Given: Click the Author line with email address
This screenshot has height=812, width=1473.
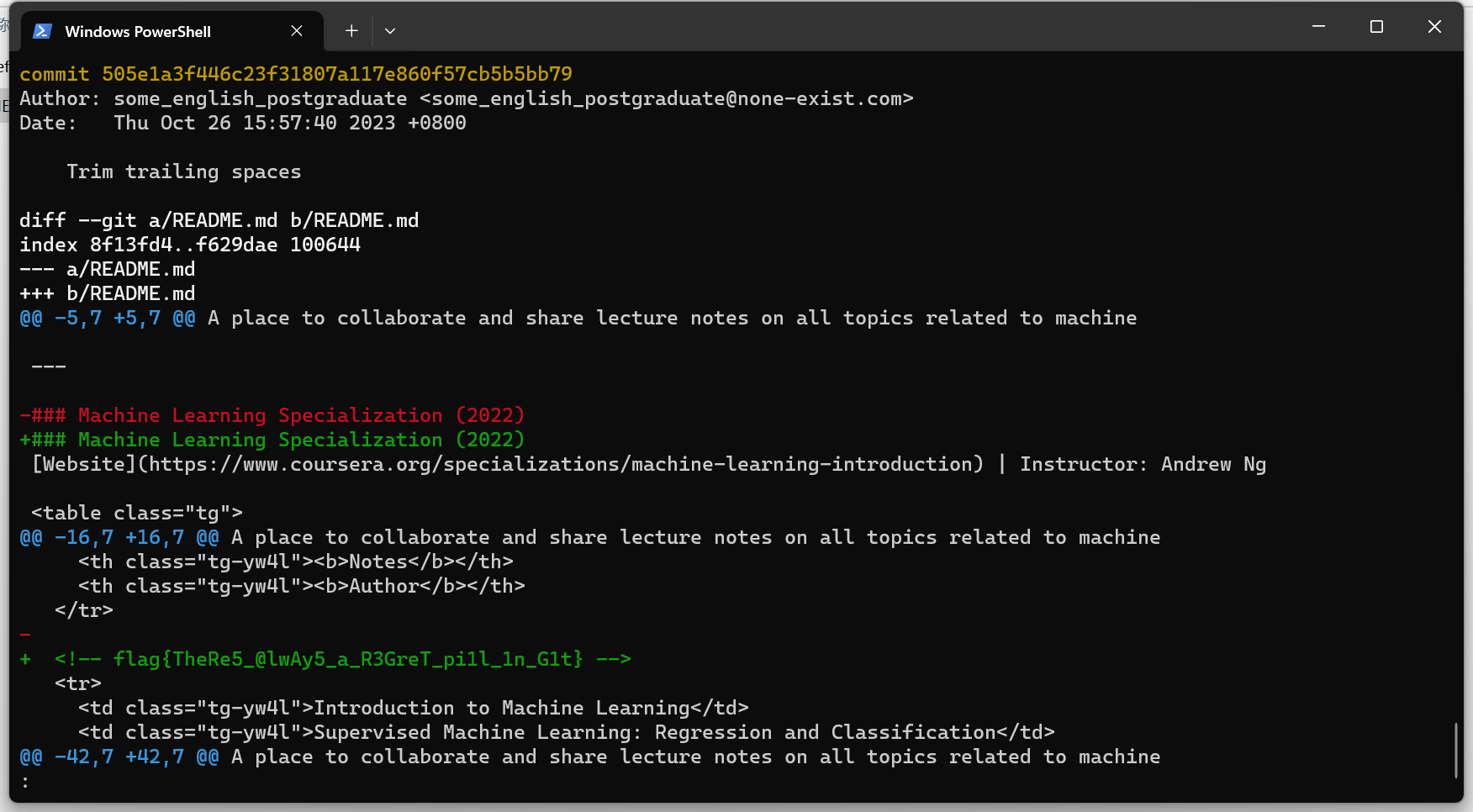Looking at the screenshot, I should pos(467,98).
